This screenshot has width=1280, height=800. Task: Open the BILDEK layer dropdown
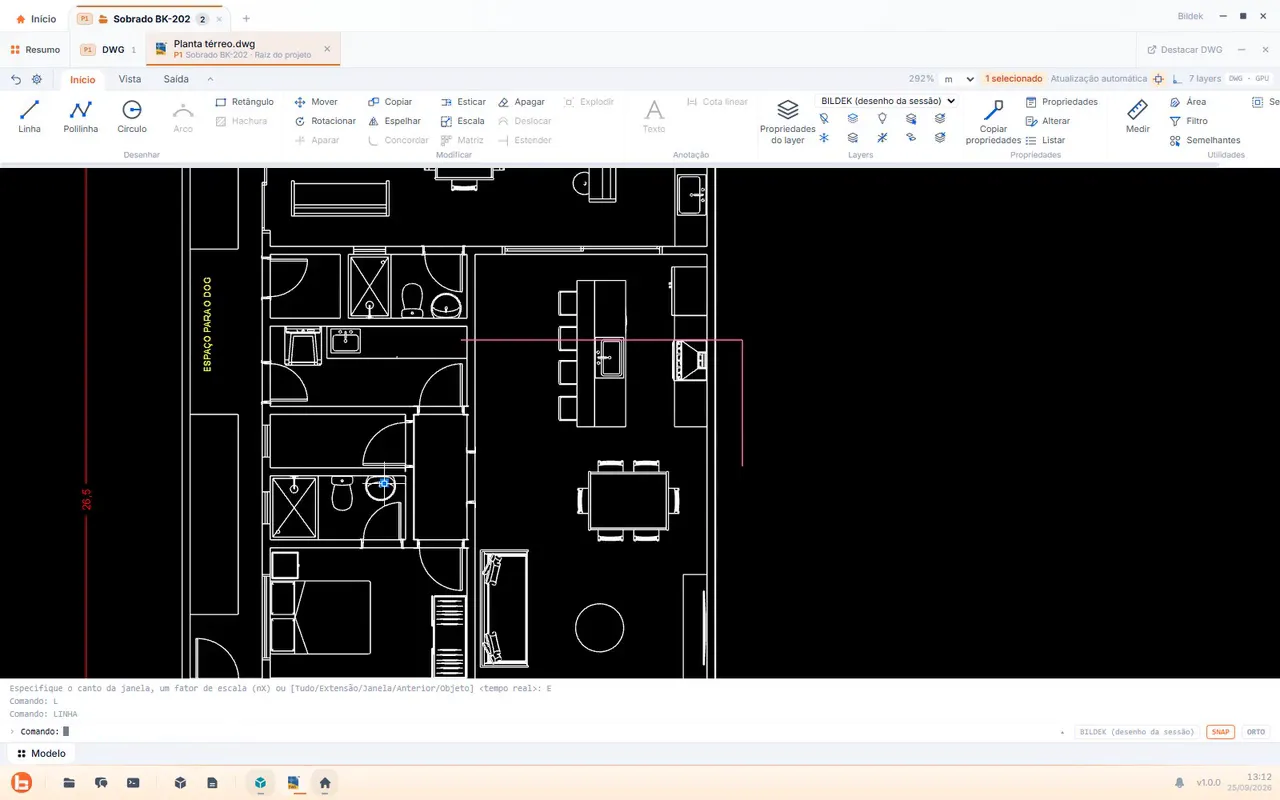pyautogui.click(x=887, y=101)
